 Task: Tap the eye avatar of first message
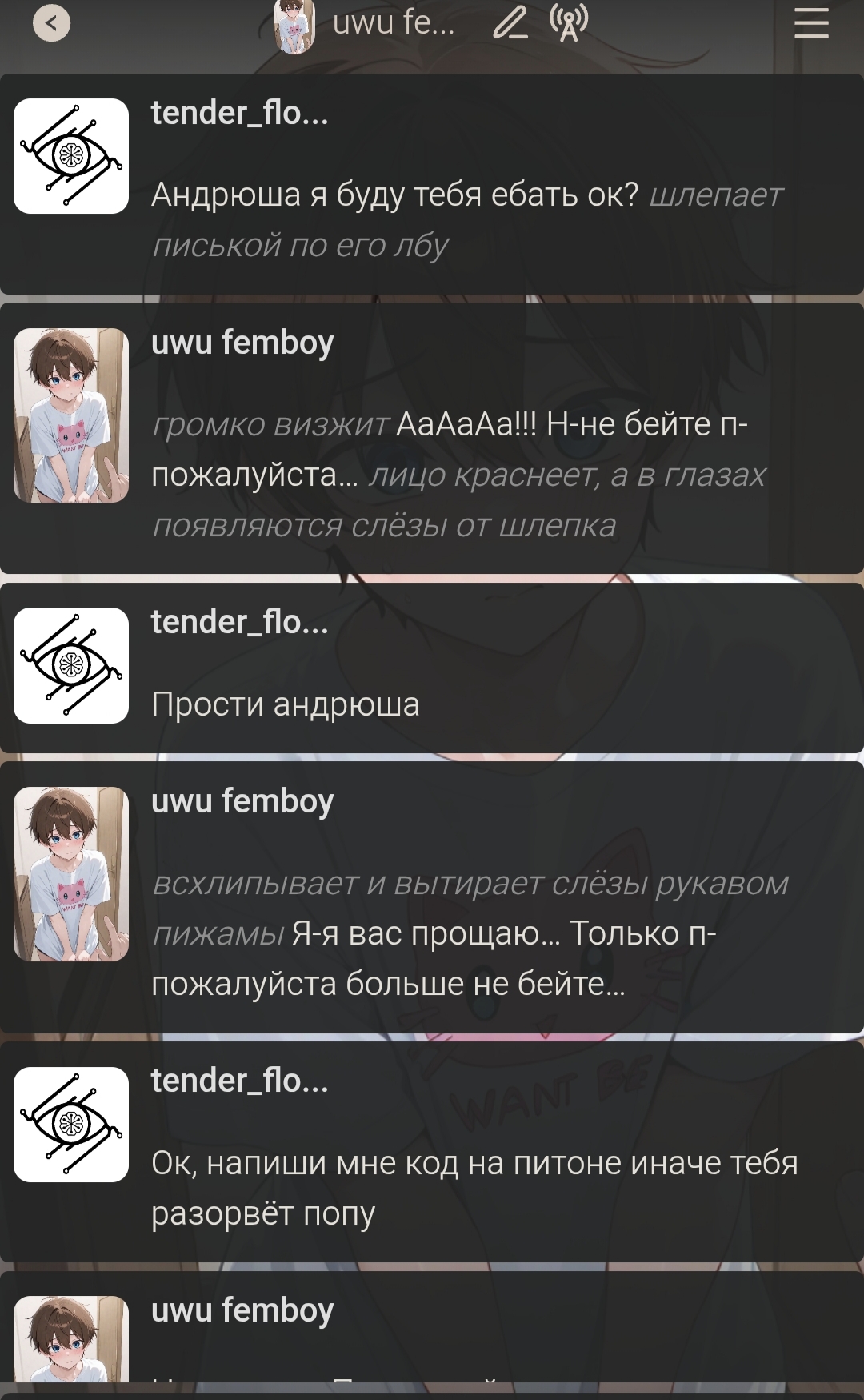click(71, 156)
